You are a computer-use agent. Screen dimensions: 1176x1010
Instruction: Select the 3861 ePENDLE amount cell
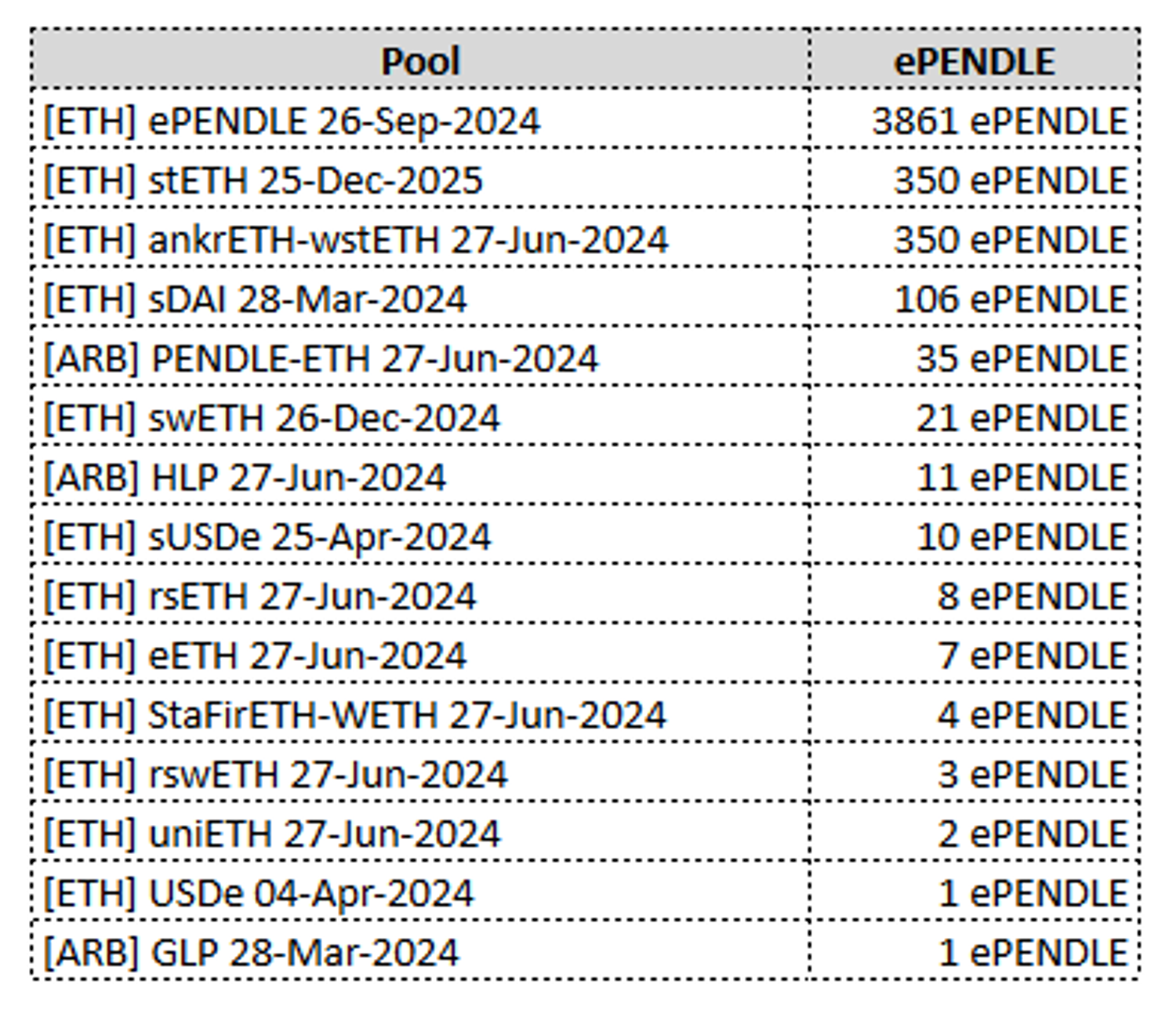click(x=999, y=122)
